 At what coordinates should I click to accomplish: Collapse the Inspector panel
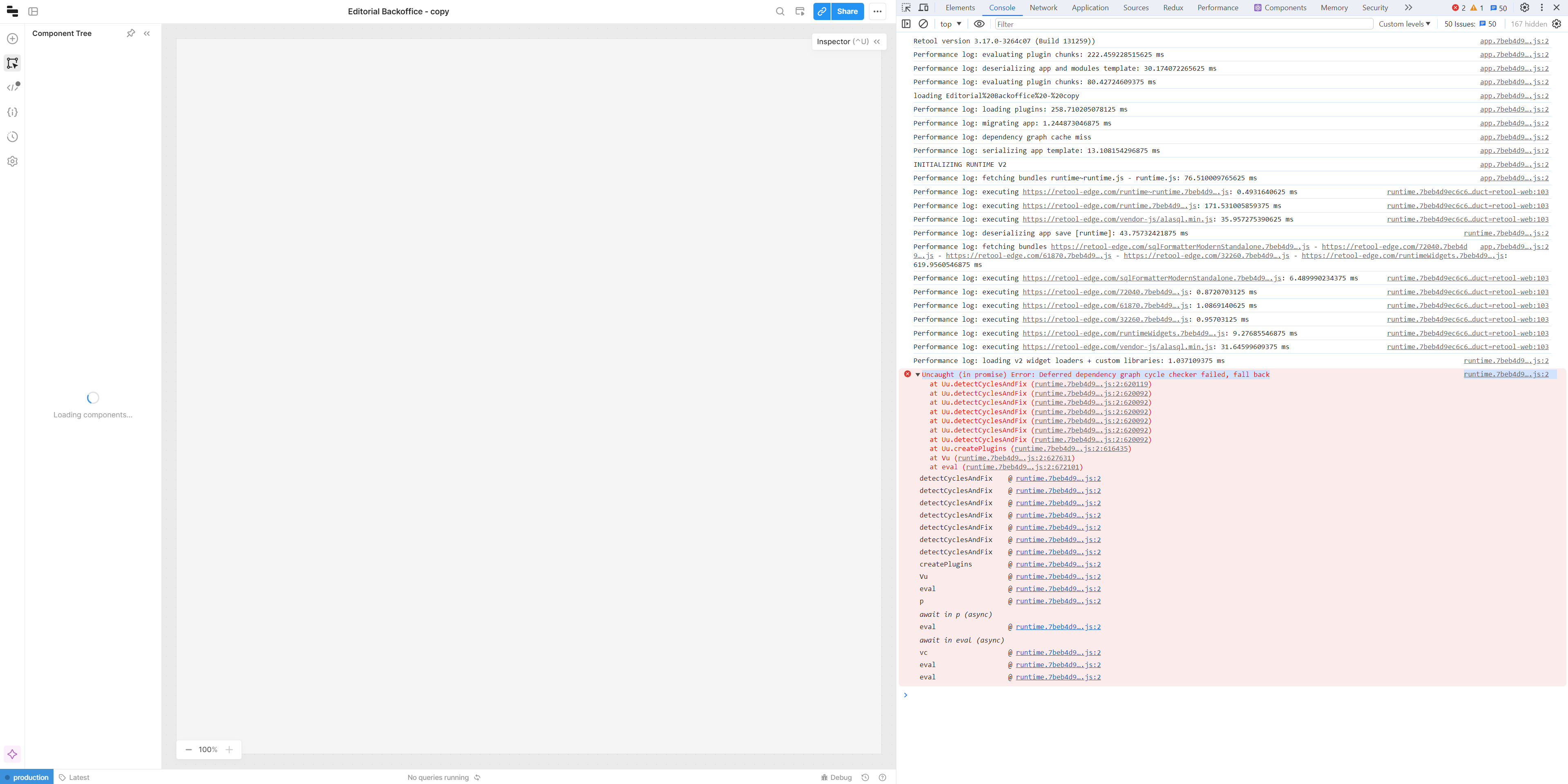[x=877, y=41]
